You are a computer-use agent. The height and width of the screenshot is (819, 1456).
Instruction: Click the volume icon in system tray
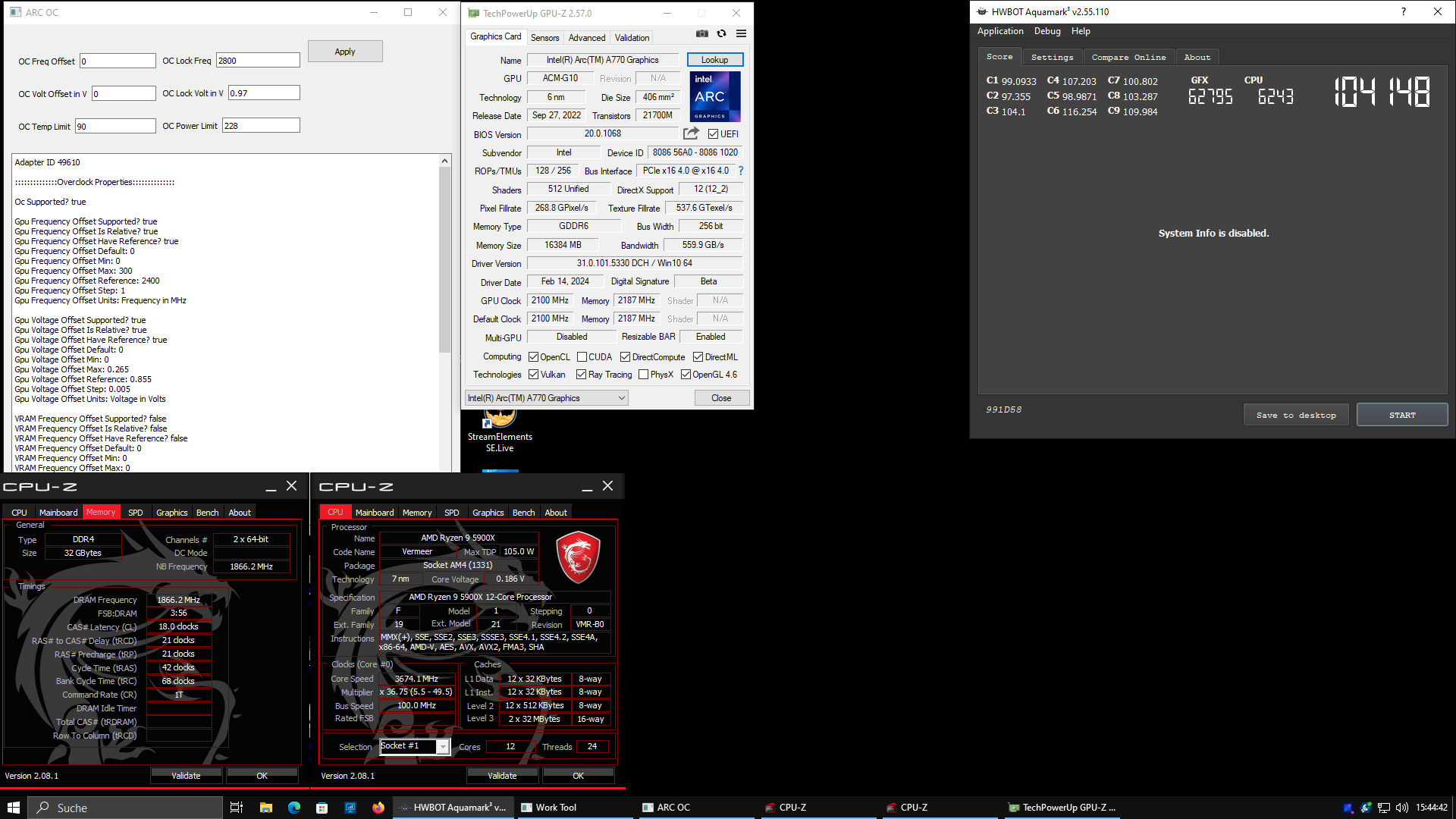(x=1401, y=808)
